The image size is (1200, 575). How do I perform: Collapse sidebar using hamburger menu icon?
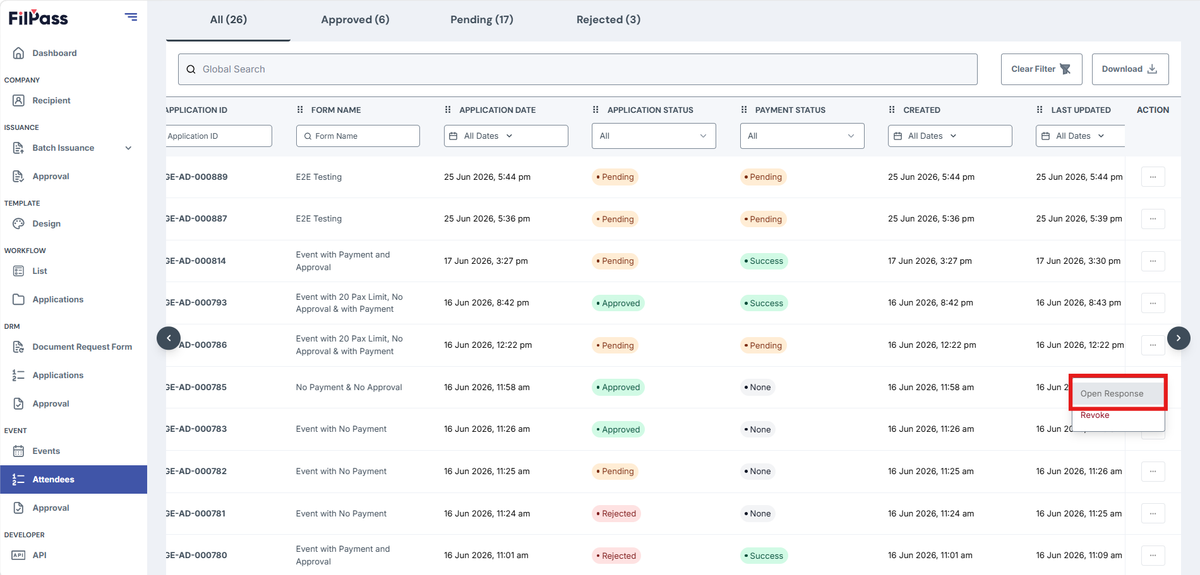pos(131,16)
